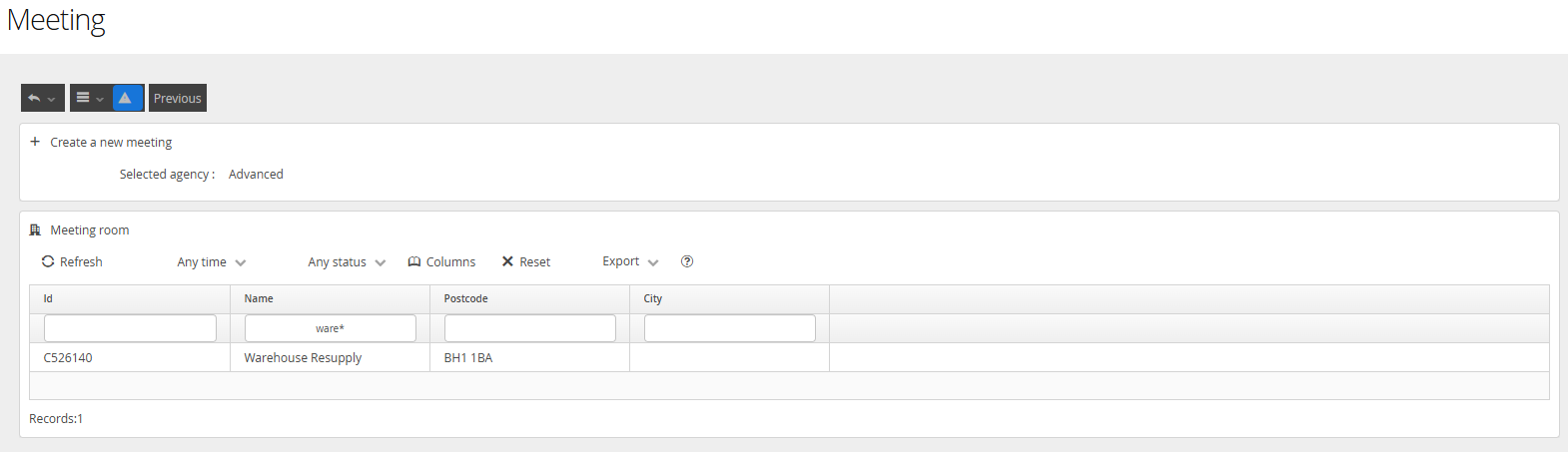Open the Columns chooser
Screen dimensions: 1568x452
click(x=441, y=261)
